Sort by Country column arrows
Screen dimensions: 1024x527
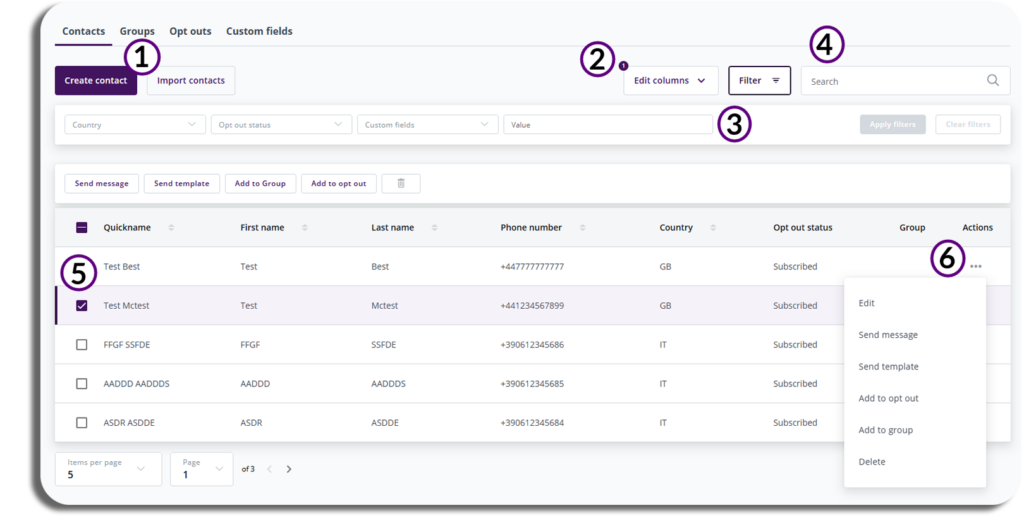(x=713, y=227)
